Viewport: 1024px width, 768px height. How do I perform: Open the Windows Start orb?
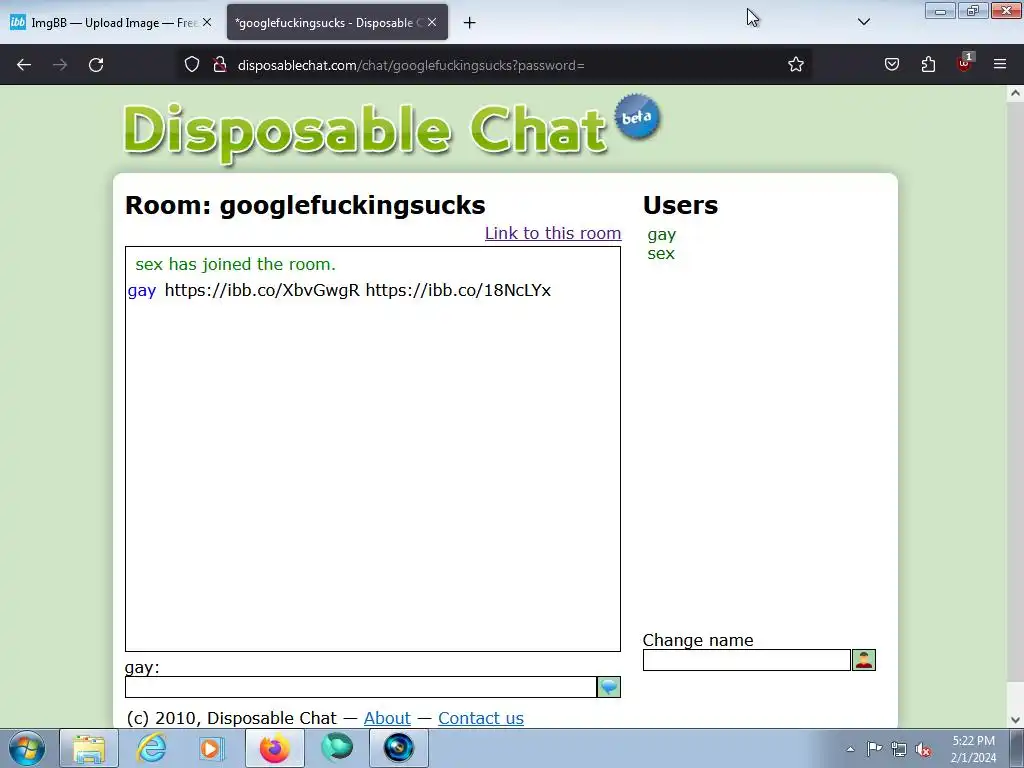27,748
